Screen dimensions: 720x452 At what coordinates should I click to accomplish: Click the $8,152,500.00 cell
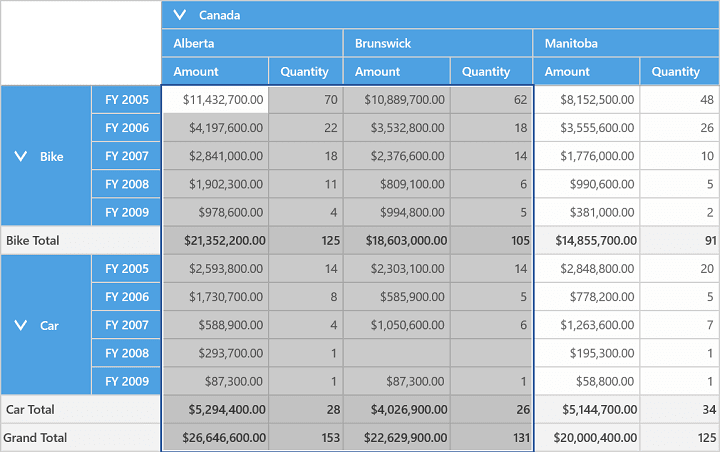coord(586,100)
